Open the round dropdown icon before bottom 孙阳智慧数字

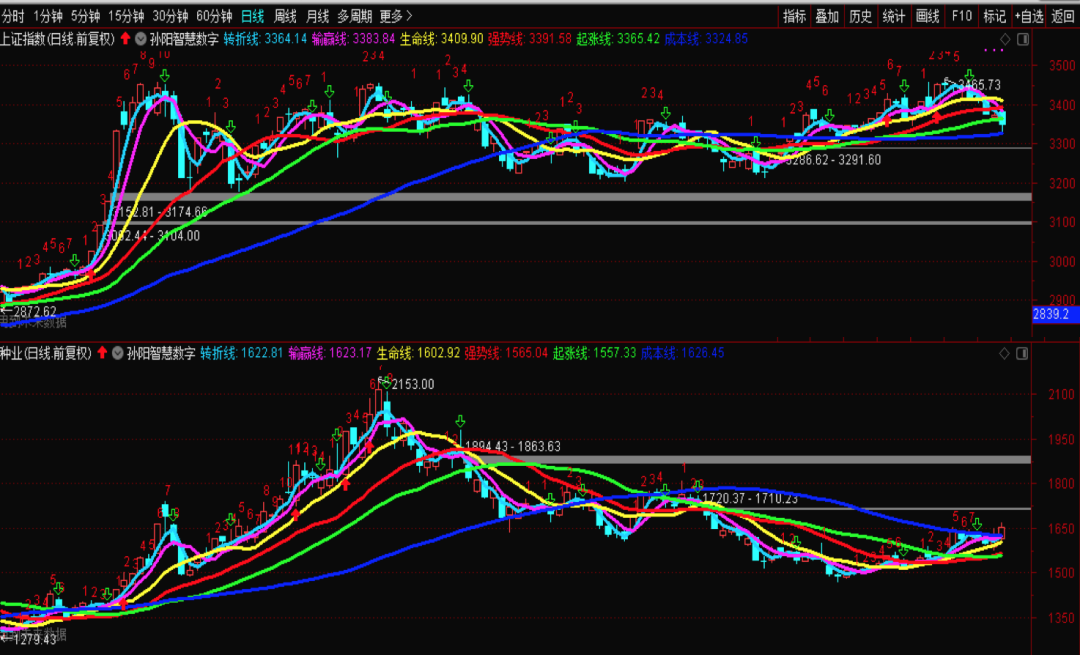click(x=118, y=353)
